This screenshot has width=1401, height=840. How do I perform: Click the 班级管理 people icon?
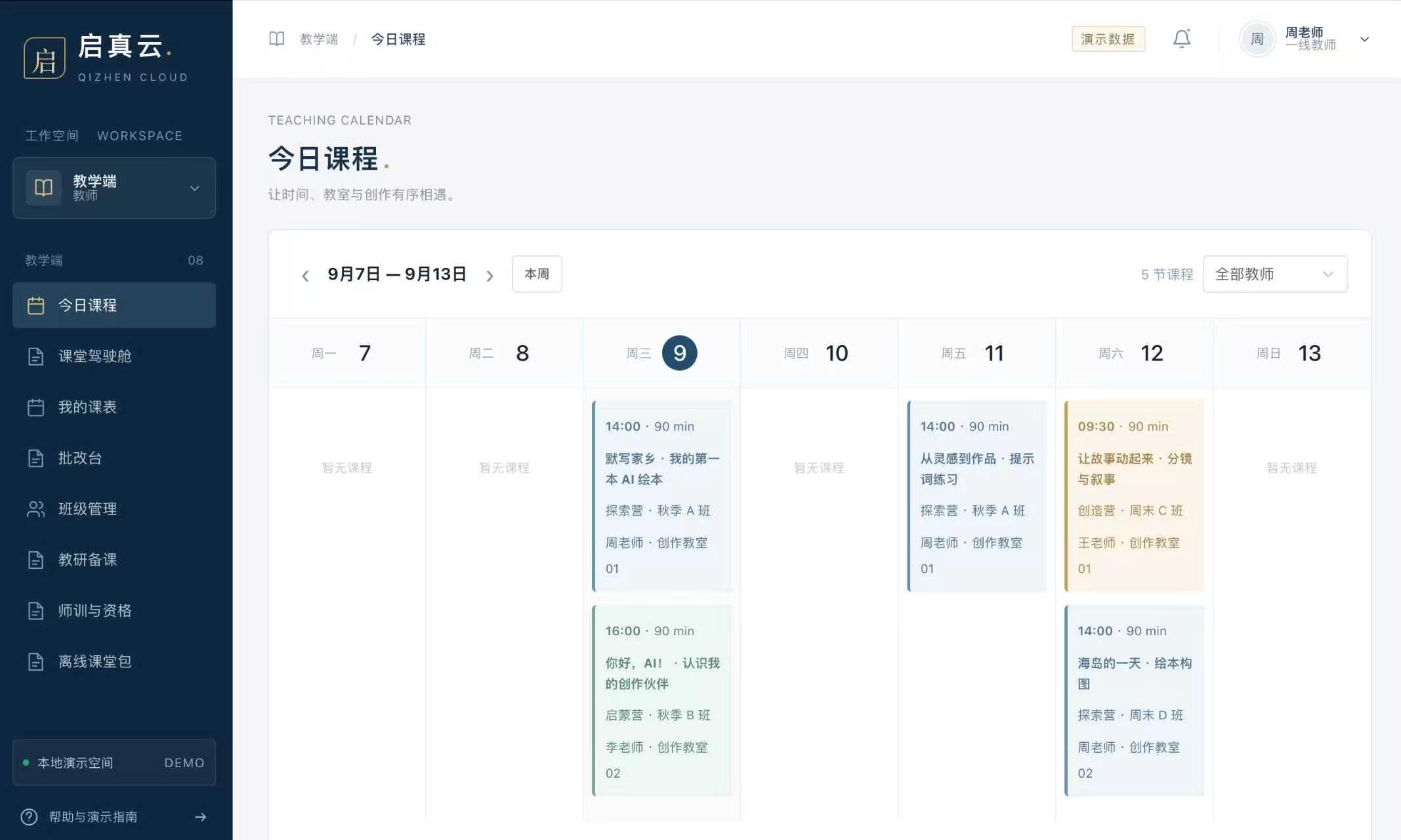point(36,509)
